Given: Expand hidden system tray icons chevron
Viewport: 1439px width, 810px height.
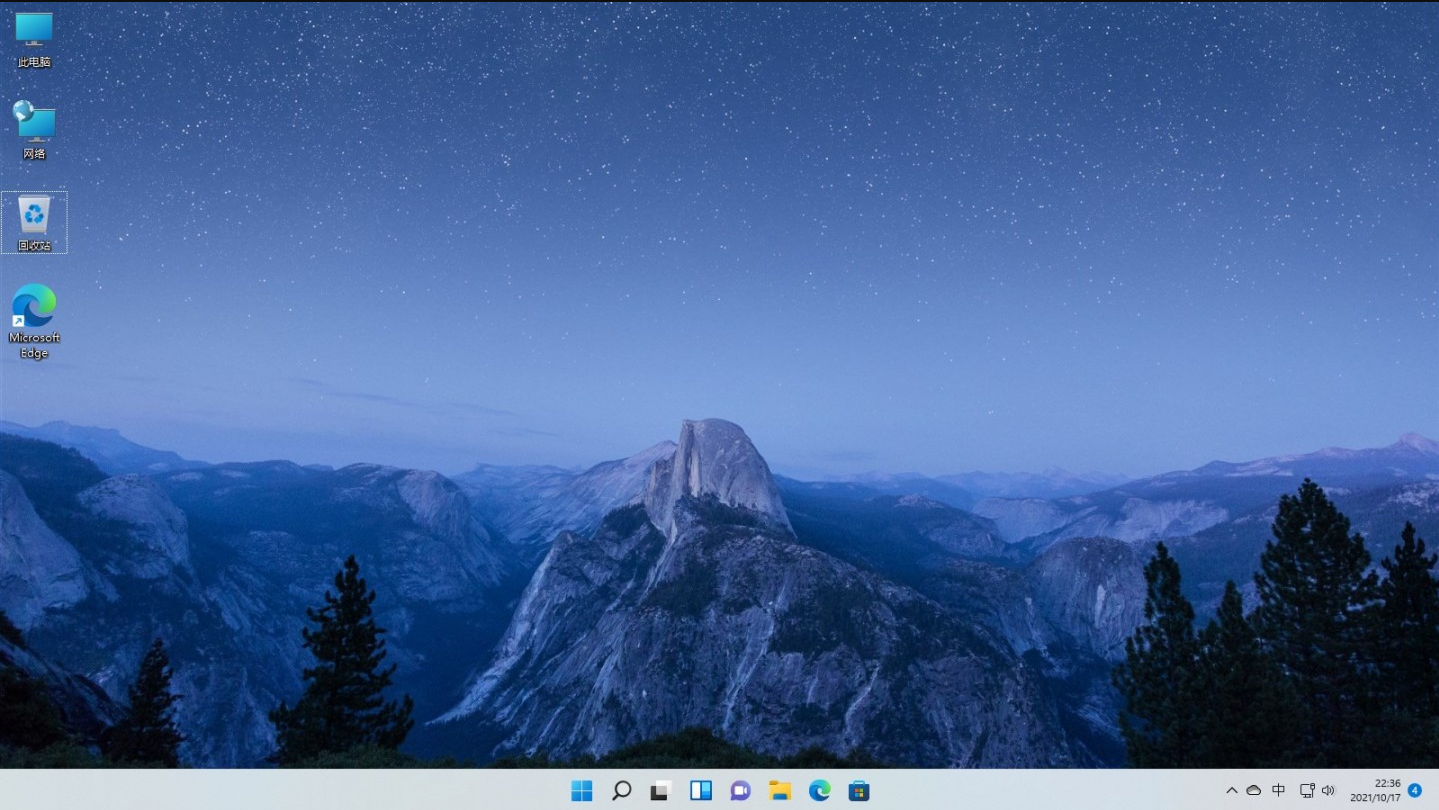Looking at the screenshot, I should coord(1231,791).
